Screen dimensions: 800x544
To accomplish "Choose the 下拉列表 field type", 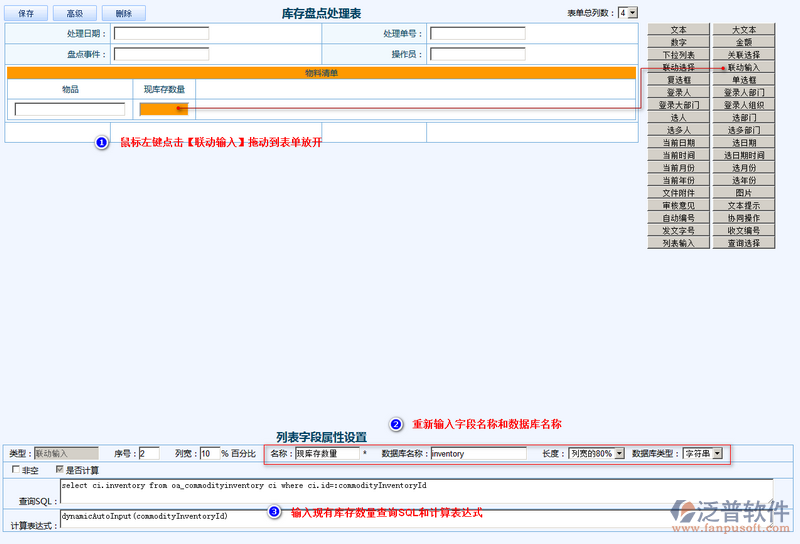I will tap(678, 55).
